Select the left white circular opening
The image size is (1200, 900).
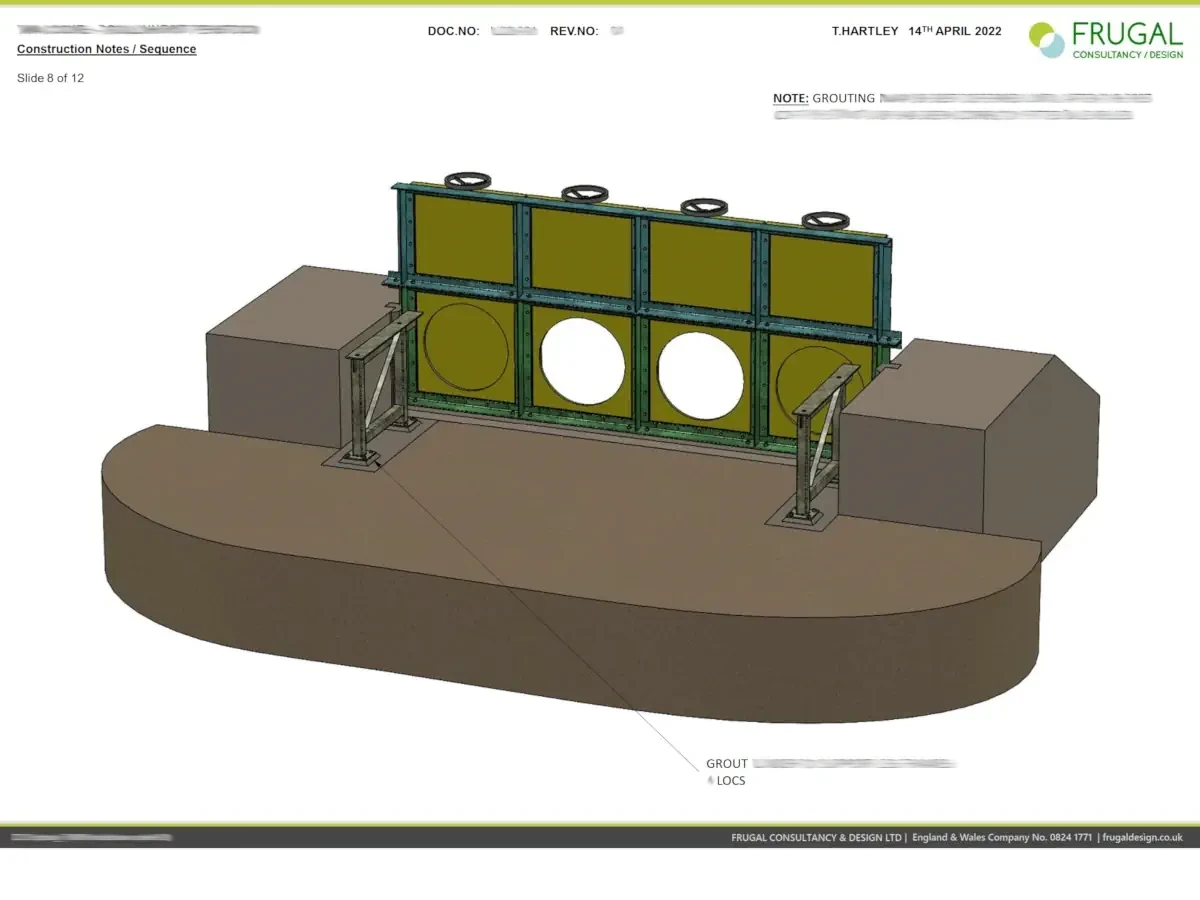tap(583, 357)
